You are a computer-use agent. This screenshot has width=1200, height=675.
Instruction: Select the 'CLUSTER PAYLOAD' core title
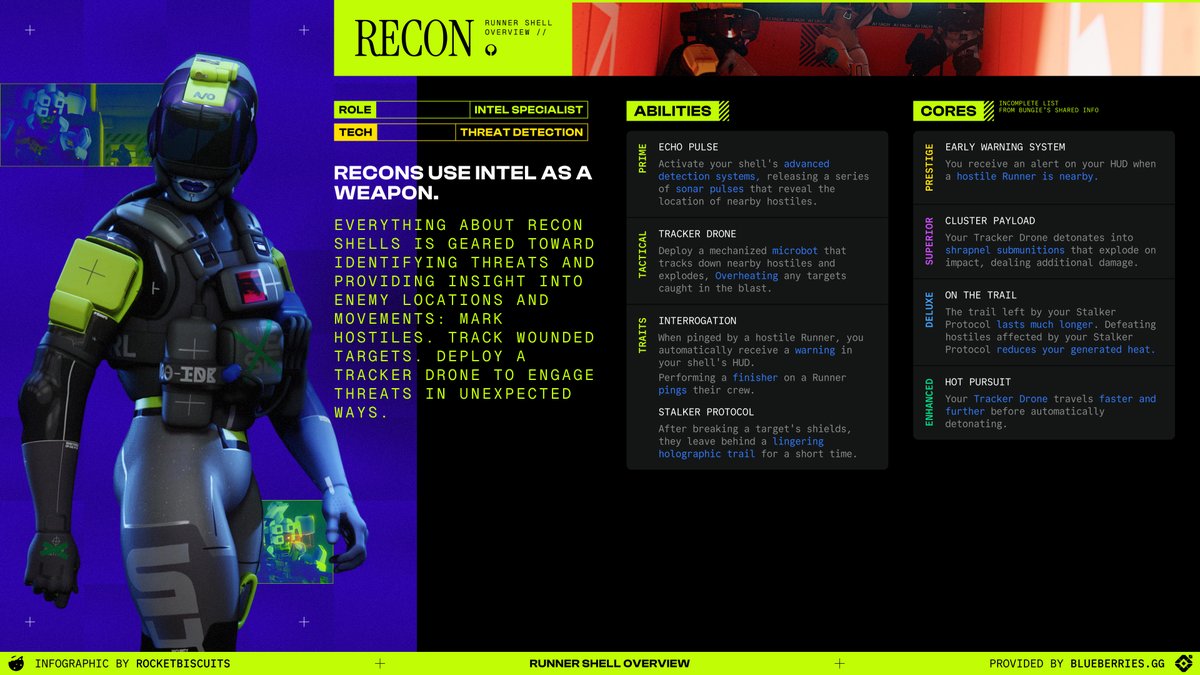(990, 221)
